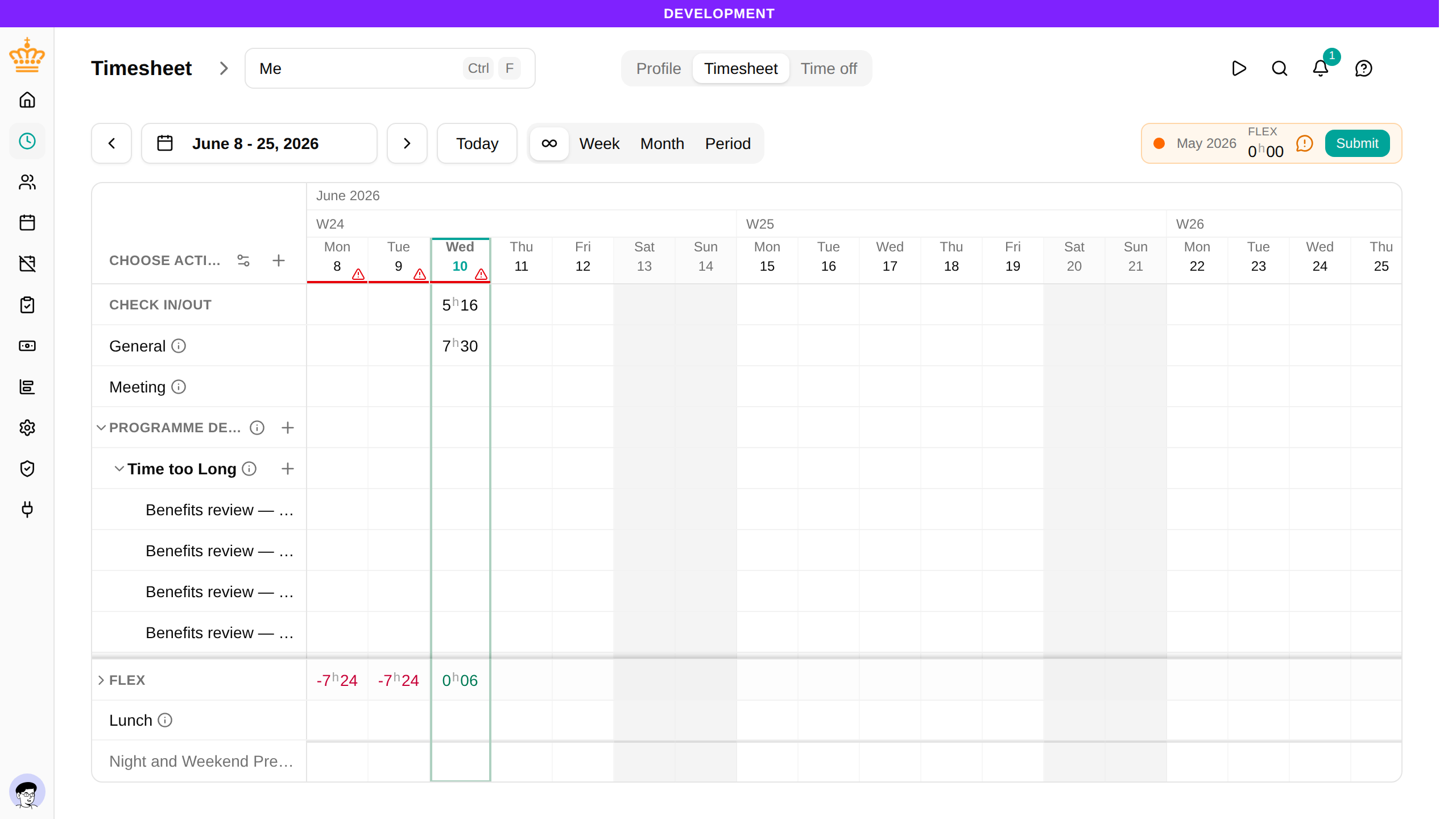Open the bar chart reports sidebar icon
The image size is (1456, 819).
click(27, 387)
